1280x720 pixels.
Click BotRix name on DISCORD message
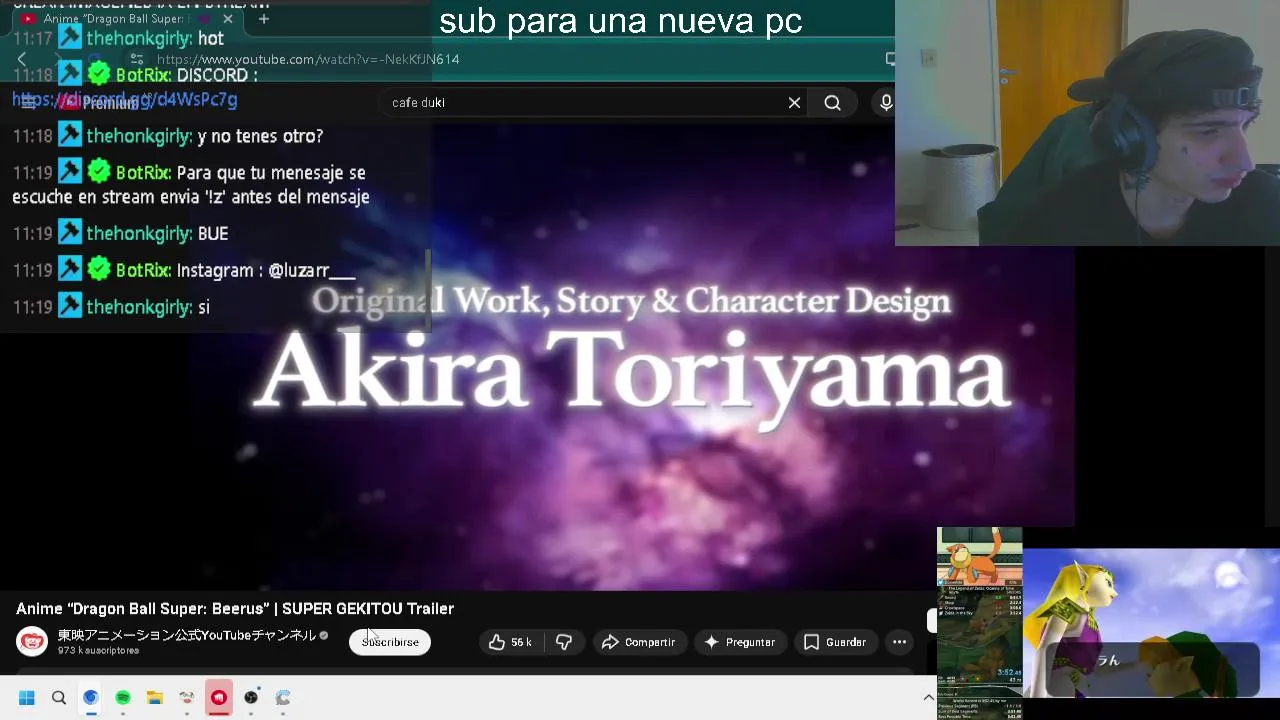point(143,75)
